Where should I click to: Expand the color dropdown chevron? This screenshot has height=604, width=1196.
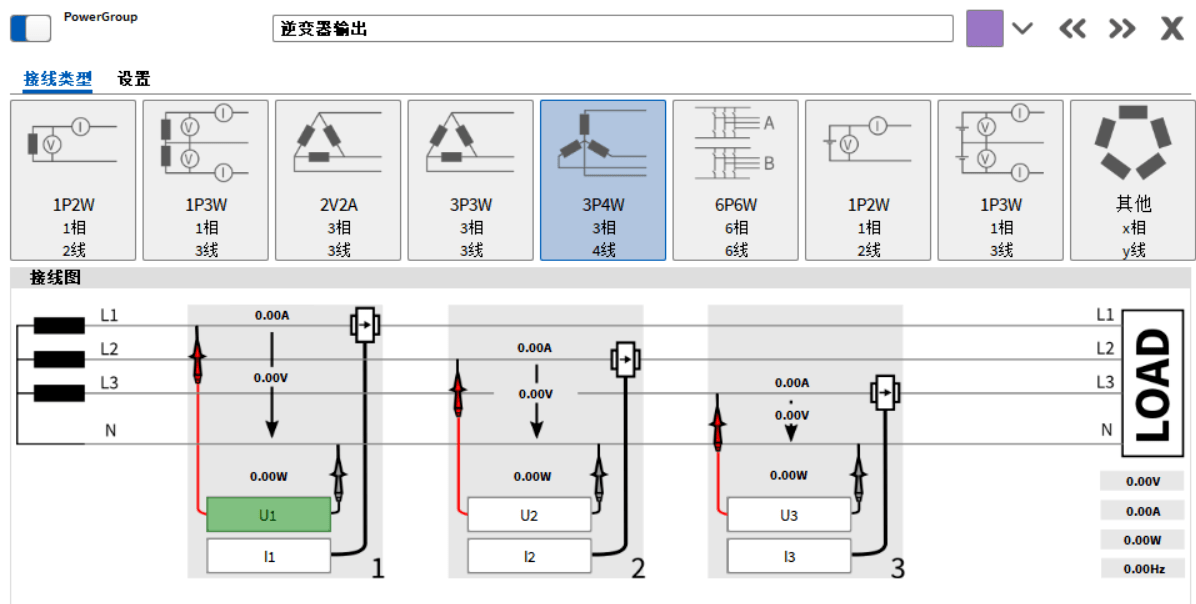1022,29
